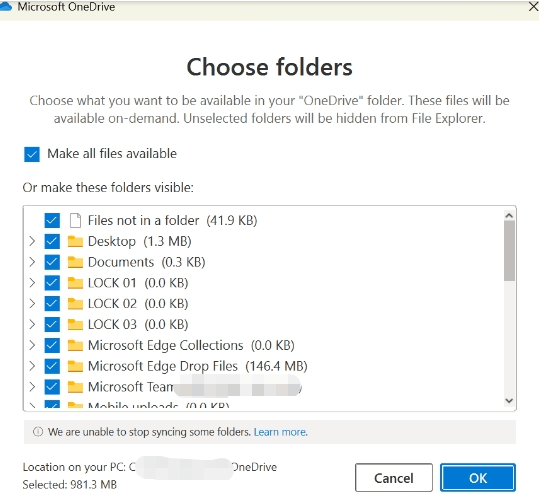Viewport: 539px width, 499px height.
Task: Select the 'Files not in a folder' row text
Action: click(173, 221)
